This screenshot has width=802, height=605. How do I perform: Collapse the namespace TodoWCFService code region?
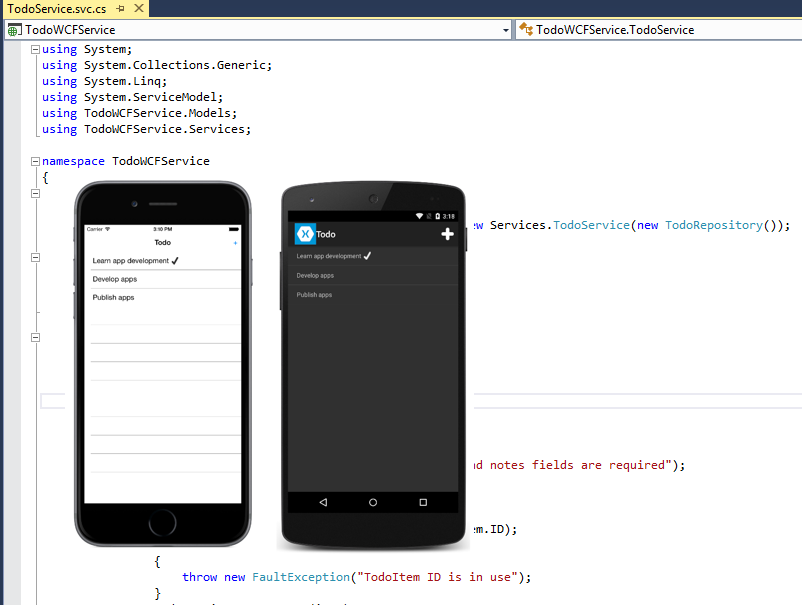(x=35, y=160)
